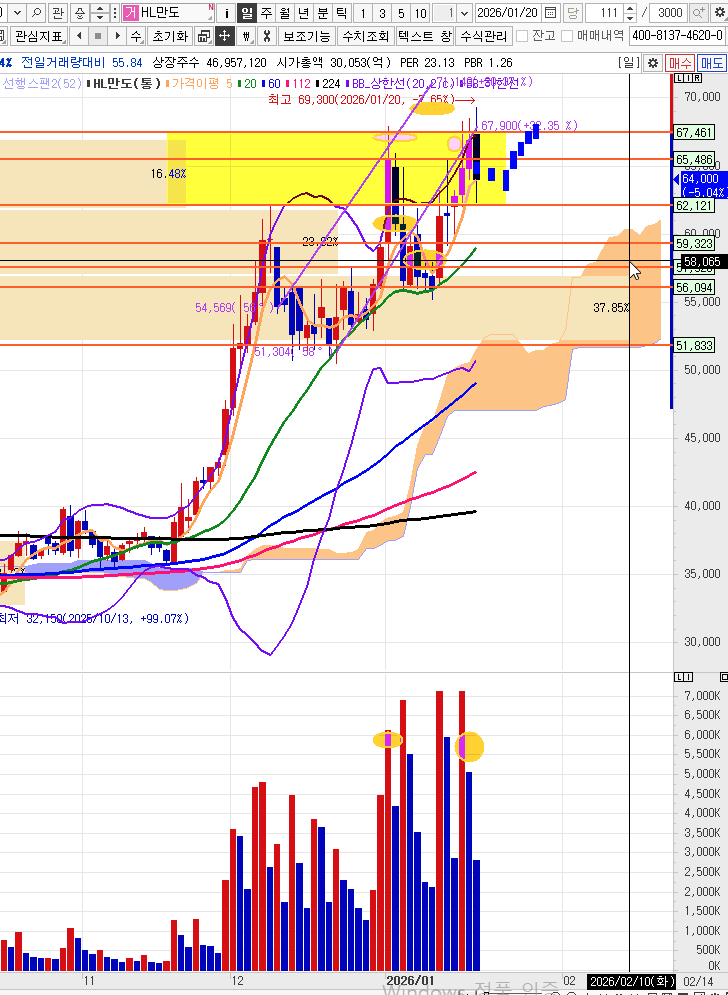Click the red 매수 buy button
This screenshot has width=728, height=995.
click(681, 62)
